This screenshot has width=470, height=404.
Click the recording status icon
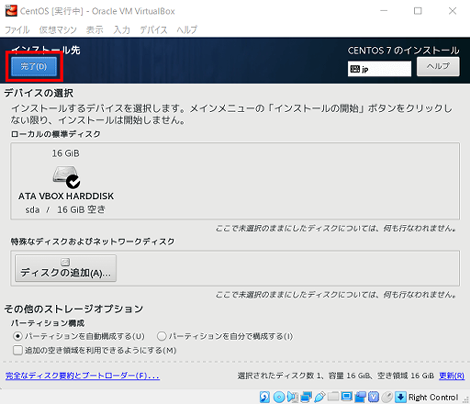pos(360,397)
